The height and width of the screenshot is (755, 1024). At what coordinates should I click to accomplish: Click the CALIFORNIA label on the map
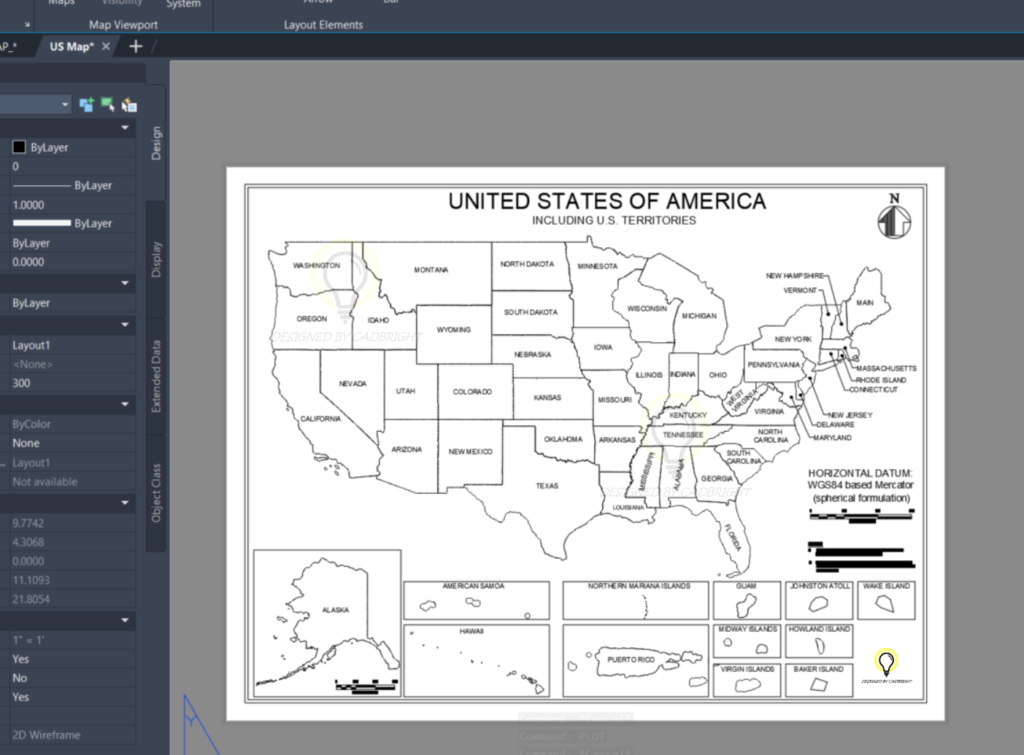point(321,419)
